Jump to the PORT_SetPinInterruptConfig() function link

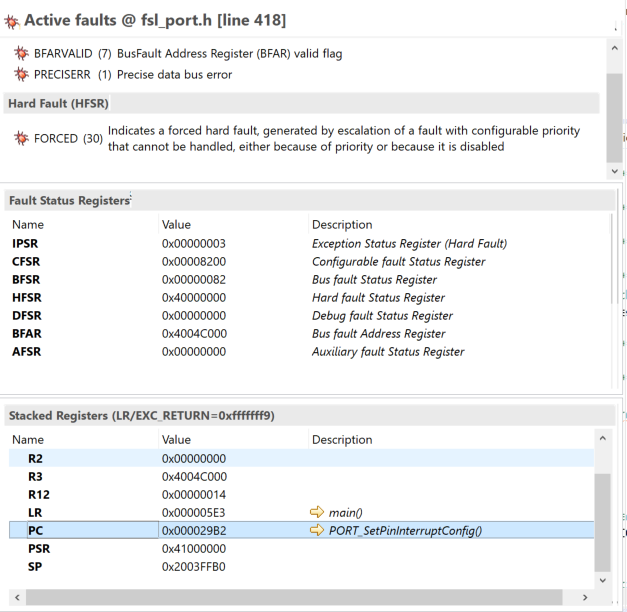[x=405, y=531]
